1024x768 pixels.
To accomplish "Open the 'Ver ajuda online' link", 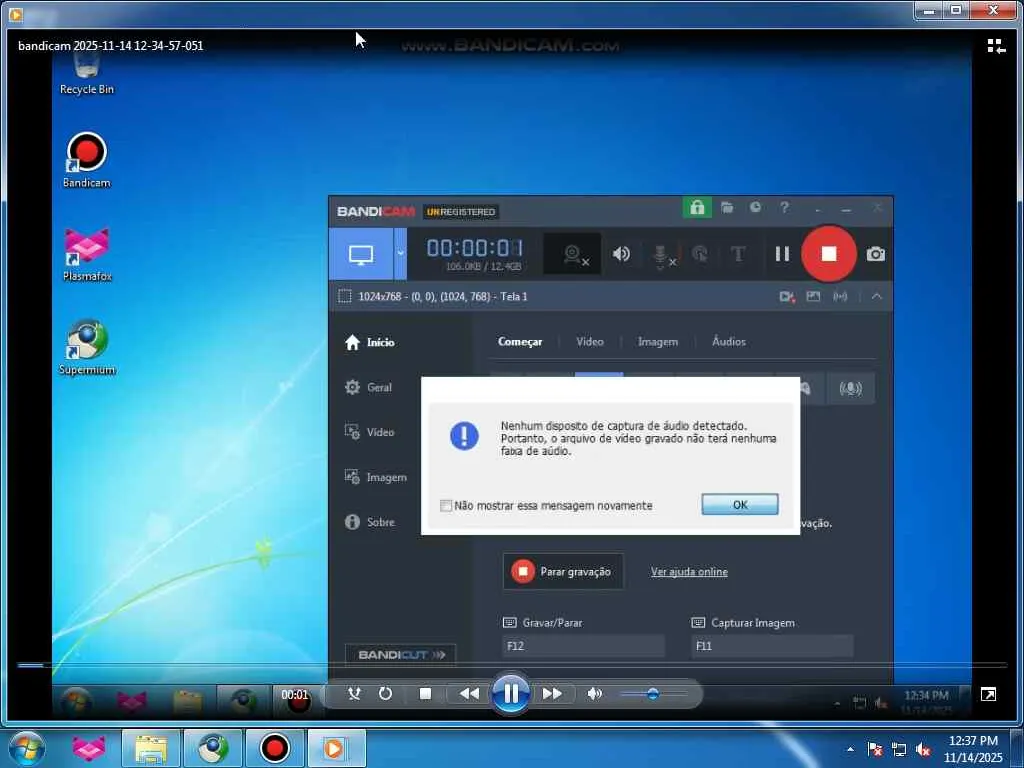I will (689, 572).
